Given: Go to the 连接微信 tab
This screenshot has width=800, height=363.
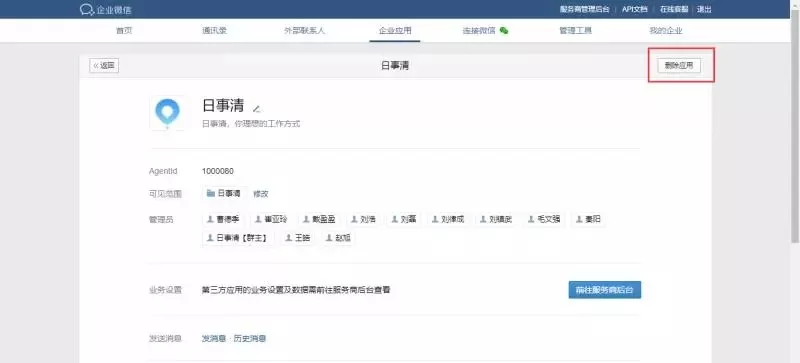Looking at the screenshot, I should (x=479, y=30).
